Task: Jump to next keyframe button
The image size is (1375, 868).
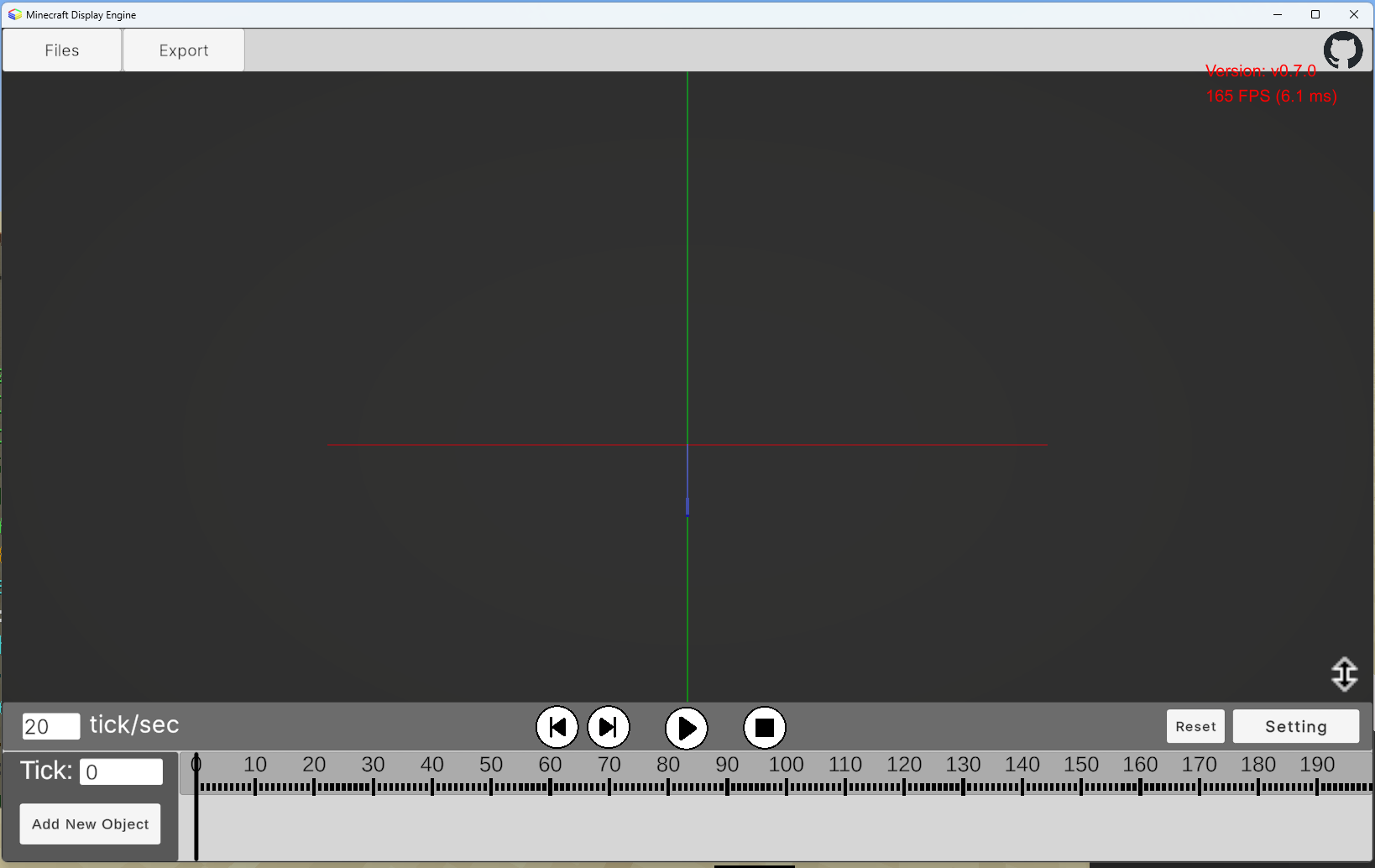Action: click(x=609, y=727)
